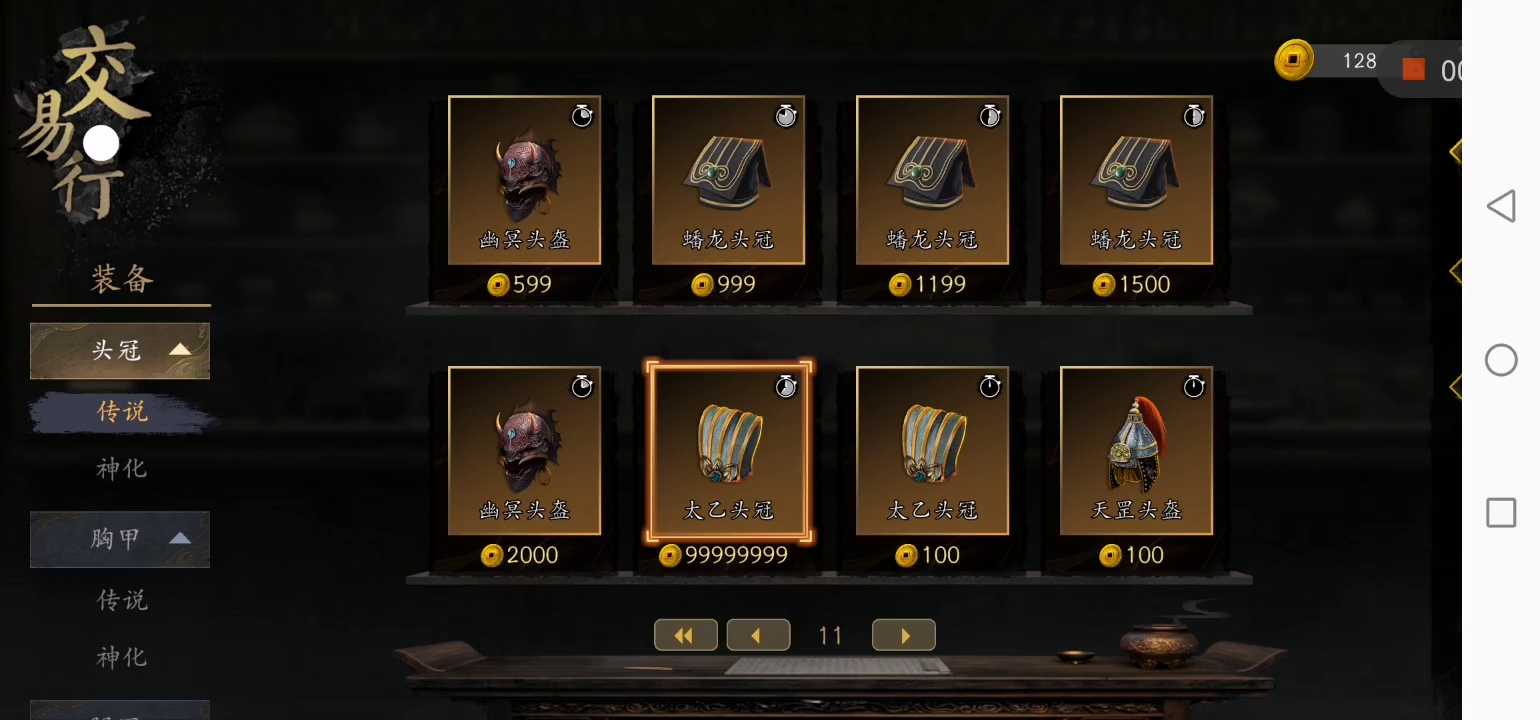
Task: Select the 蟠龙头冠 item priced 999
Action: (728, 180)
